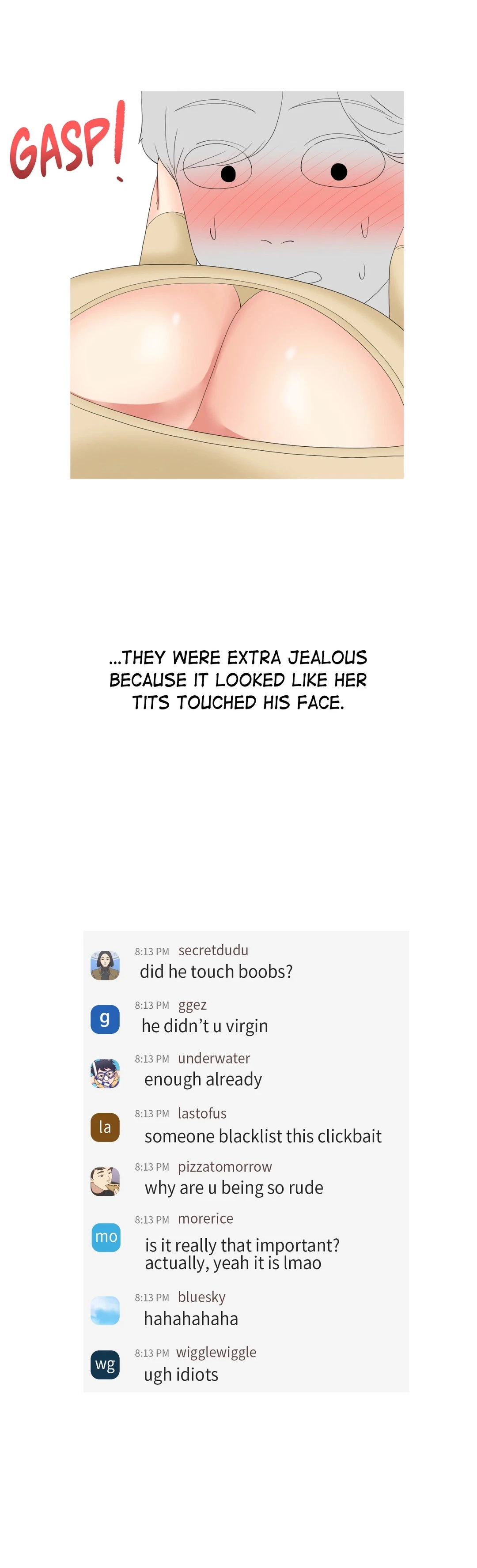
Task: Click the dark 'wg' avatar
Action: point(105,1364)
